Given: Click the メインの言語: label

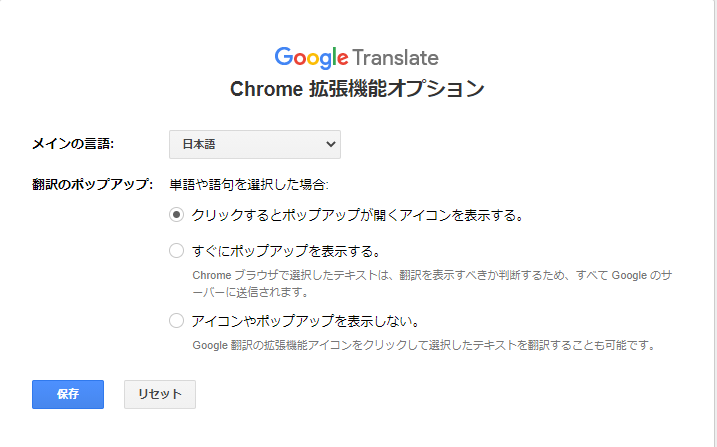Looking at the screenshot, I should click(73, 144).
